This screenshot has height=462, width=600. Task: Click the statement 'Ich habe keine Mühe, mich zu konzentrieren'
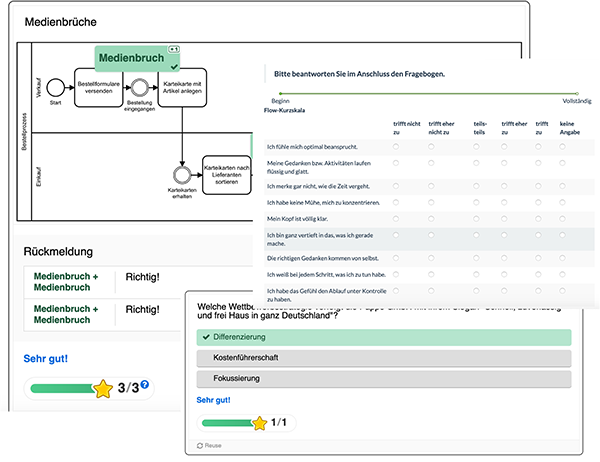[x=323, y=202]
